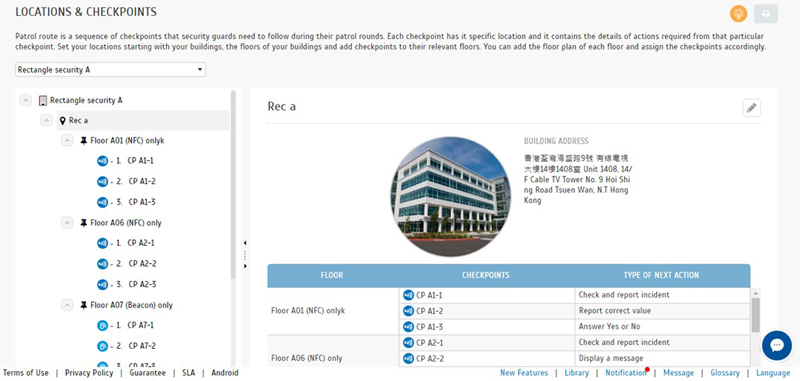Viewport: 800px width, 381px height.
Task: Click the pushpin icon of Floor A07 (Beacon) only
Action: click(84, 305)
